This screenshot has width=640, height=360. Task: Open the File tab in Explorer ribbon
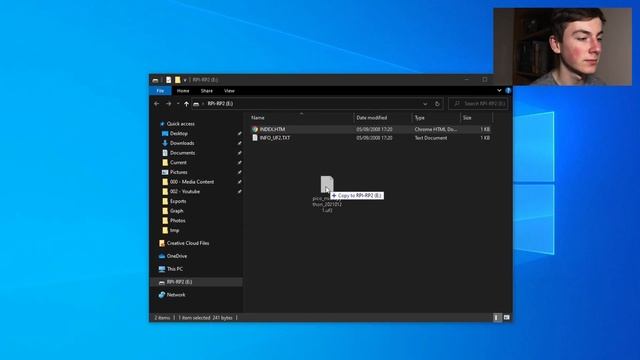(160, 91)
